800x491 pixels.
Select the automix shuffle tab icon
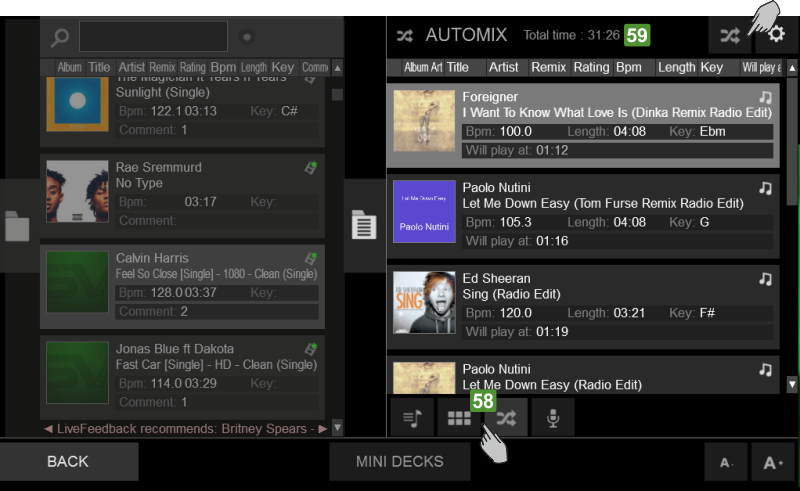(x=506, y=418)
